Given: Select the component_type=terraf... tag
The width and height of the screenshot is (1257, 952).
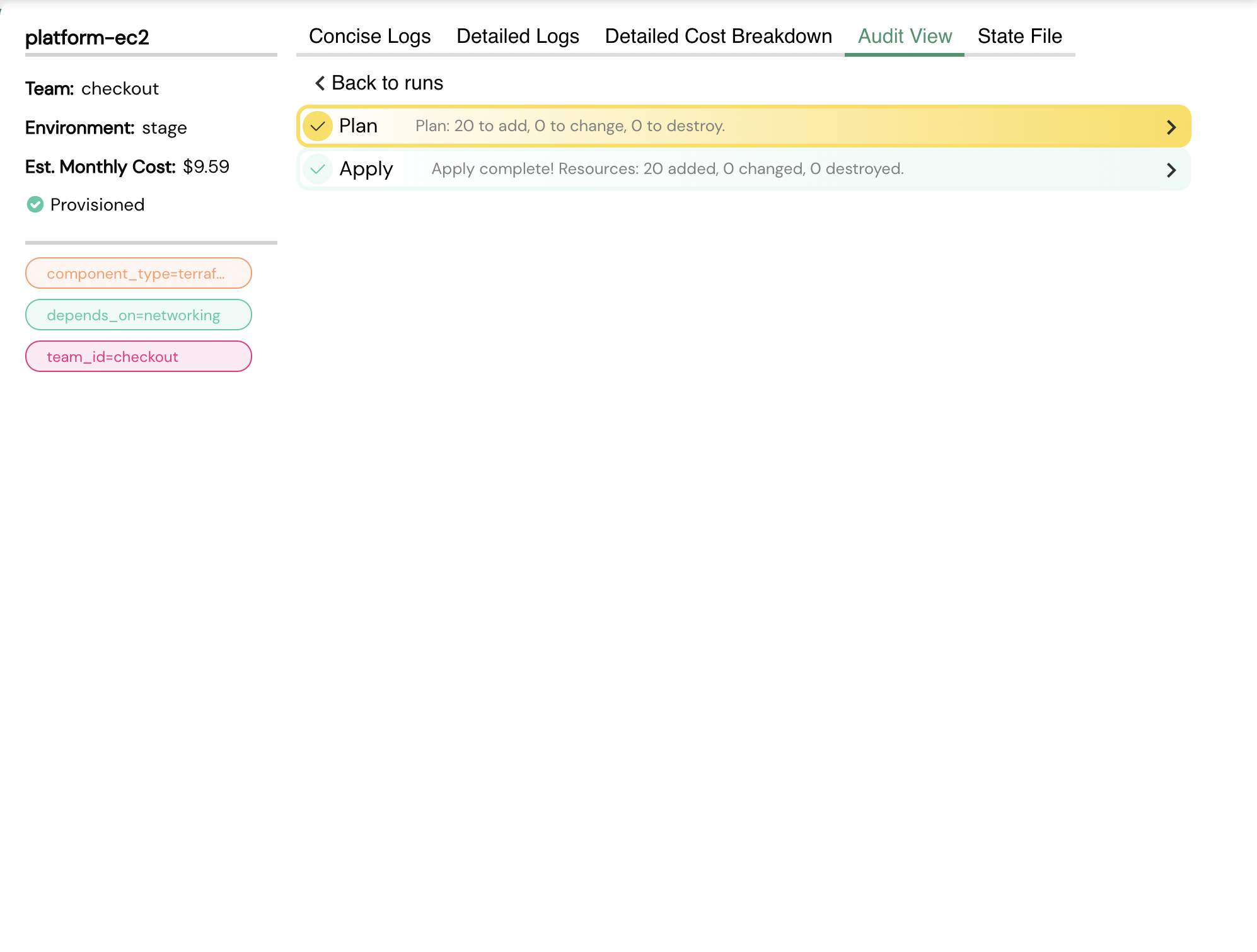Looking at the screenshot, I should [139, 273].
